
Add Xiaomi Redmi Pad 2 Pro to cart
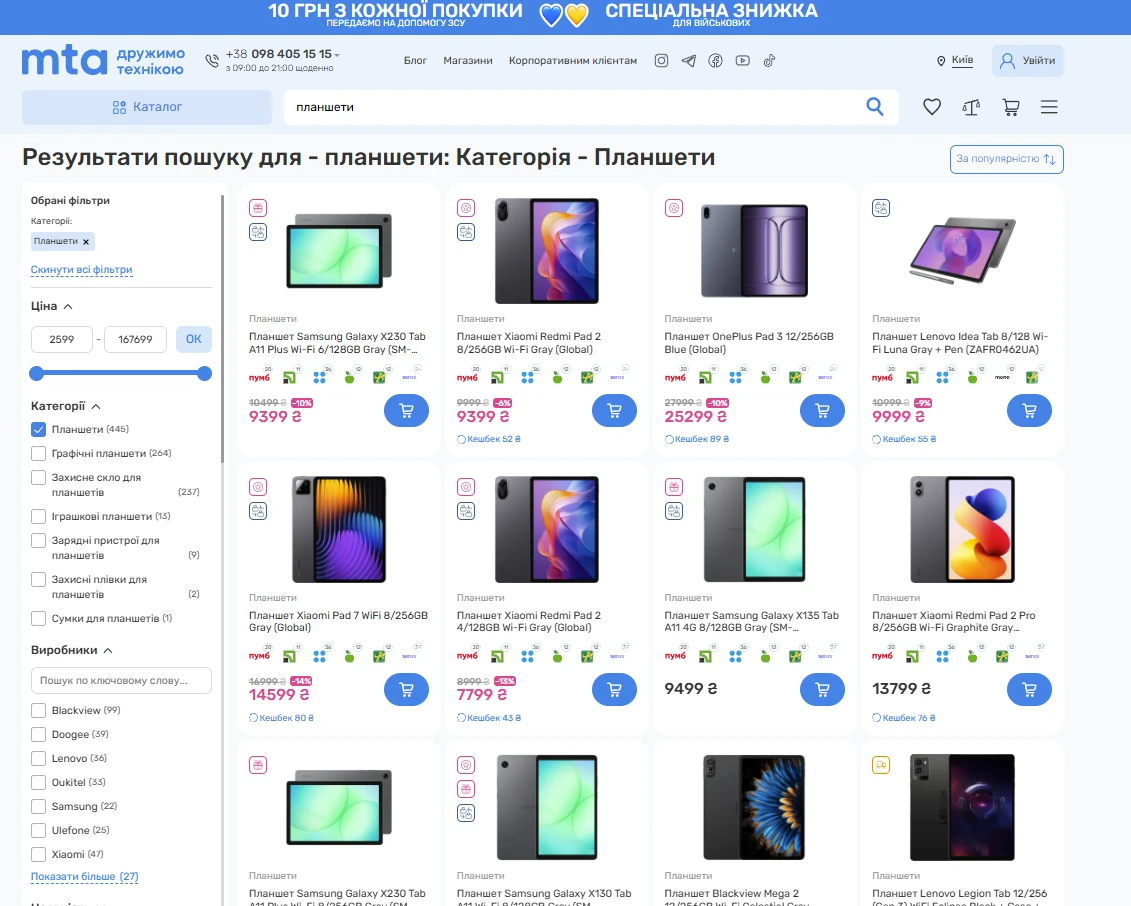[1029, 690]
